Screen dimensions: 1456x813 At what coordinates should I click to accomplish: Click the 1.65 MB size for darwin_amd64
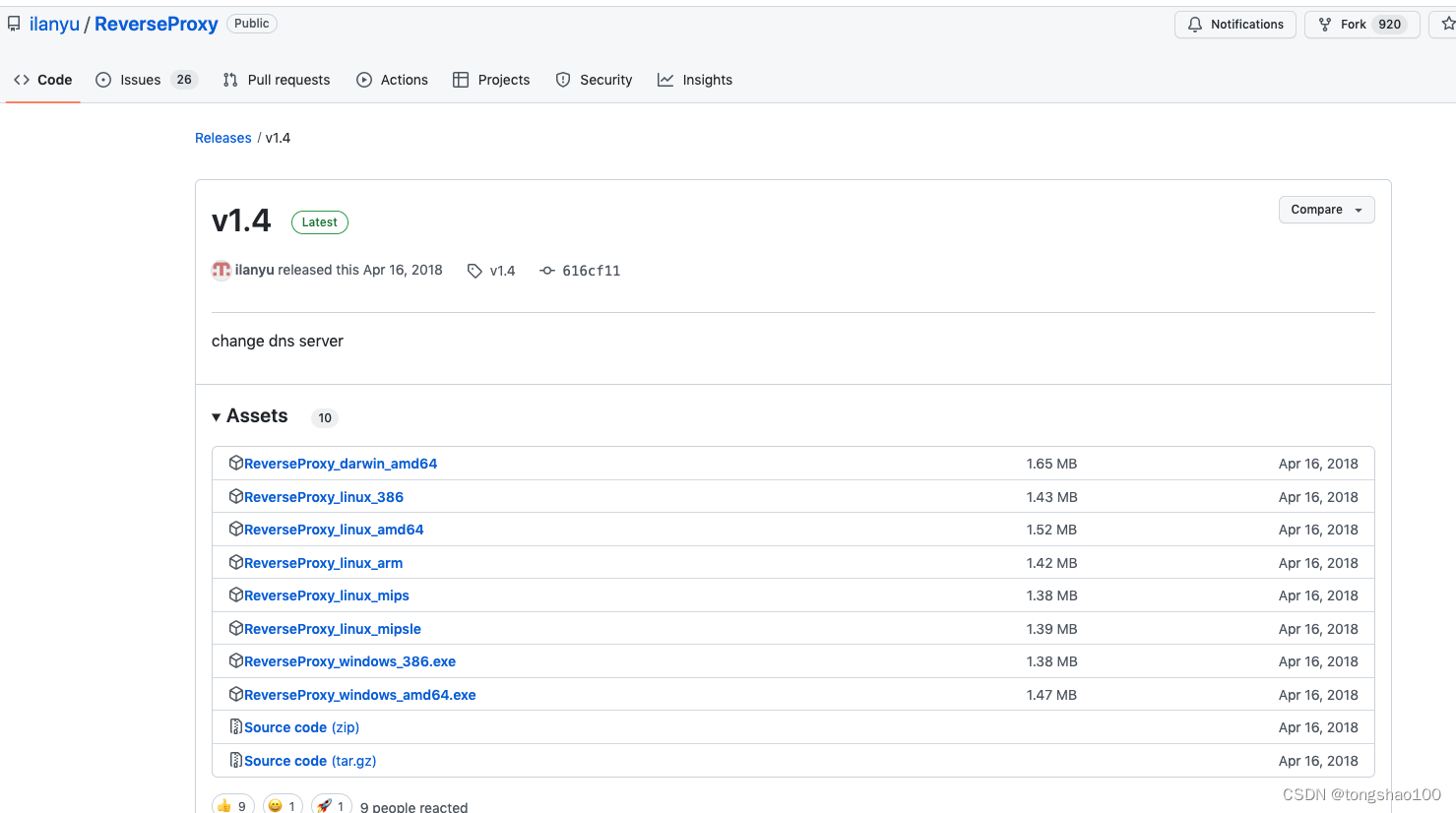pos(1051,464)
